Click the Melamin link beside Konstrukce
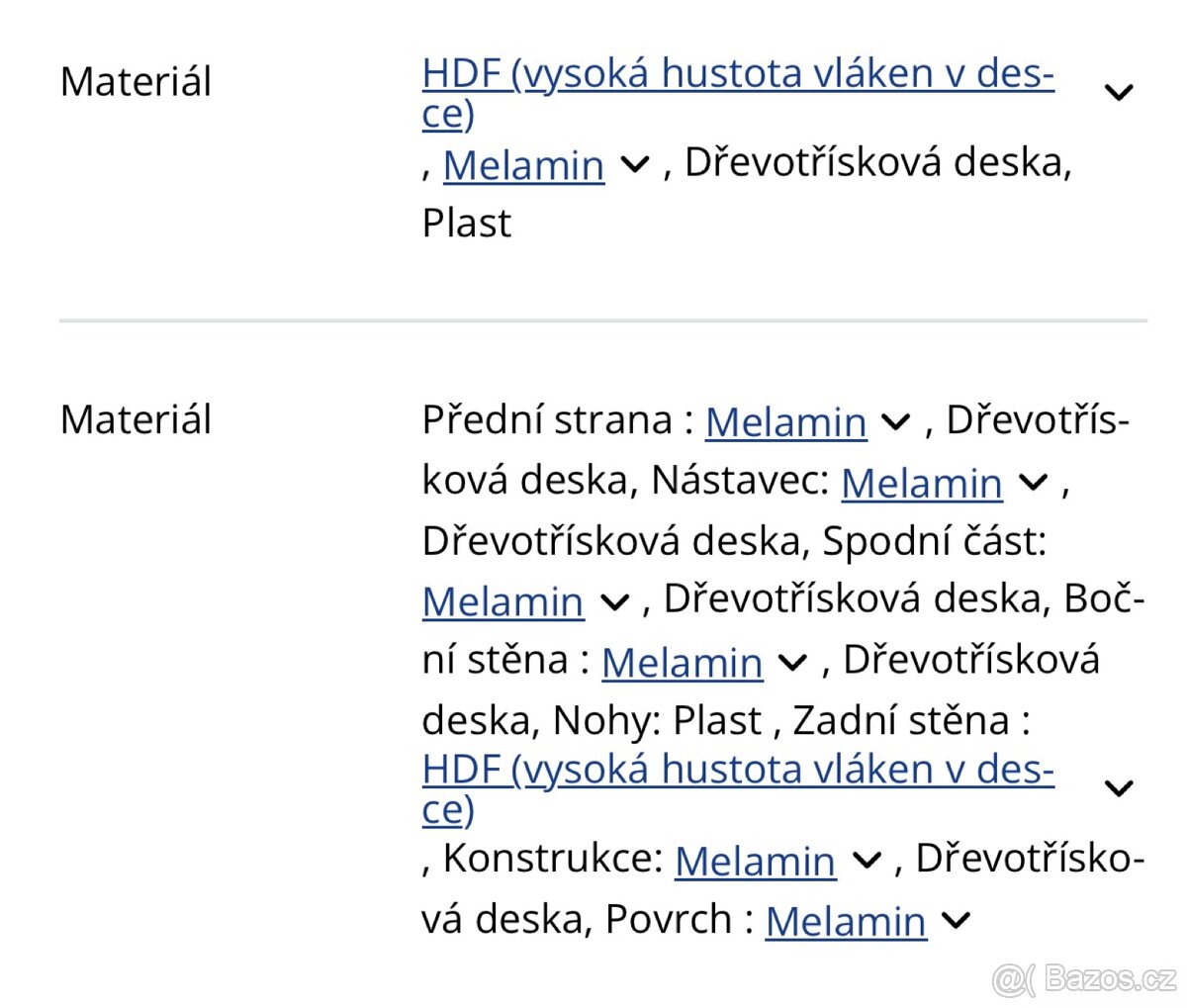 (755, 861)
